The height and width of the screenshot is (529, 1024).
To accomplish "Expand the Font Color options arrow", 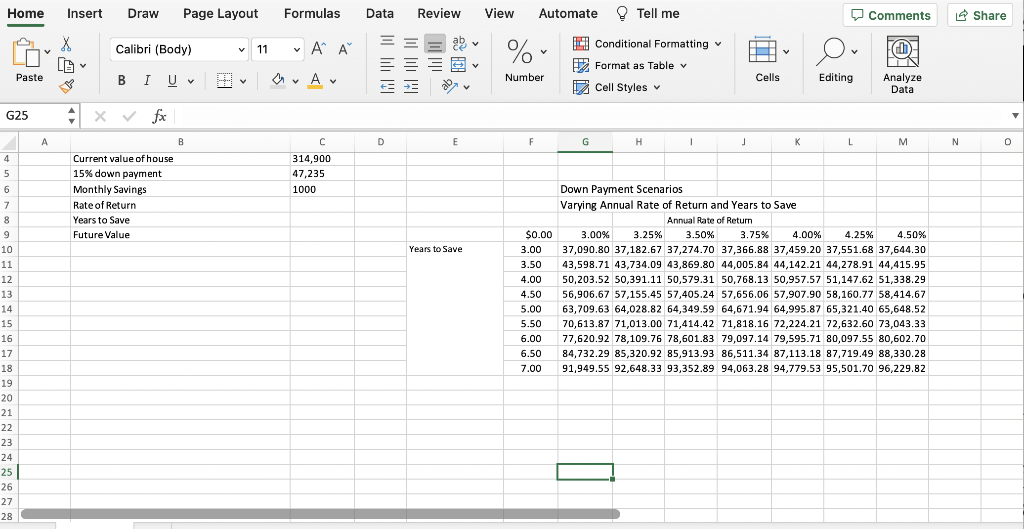I will pyautogui.click(x=333, y=82).
